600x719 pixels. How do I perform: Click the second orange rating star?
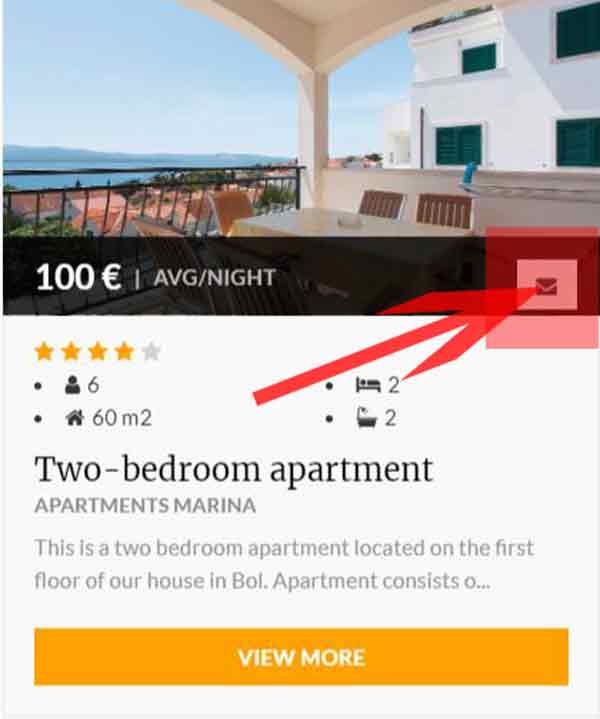[x=71, y=352]
